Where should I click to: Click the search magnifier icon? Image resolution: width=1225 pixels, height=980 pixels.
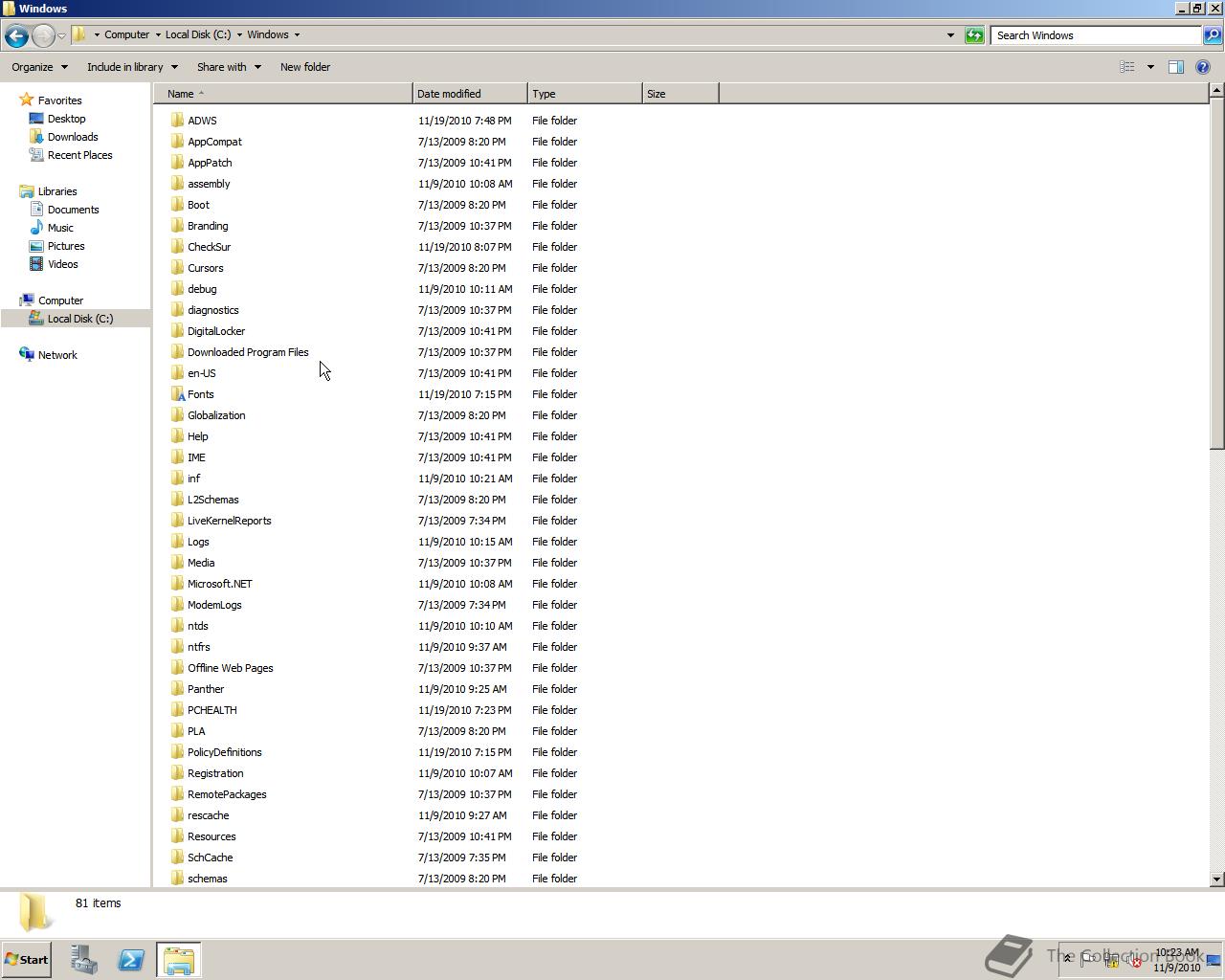[x=1212, y=35]
